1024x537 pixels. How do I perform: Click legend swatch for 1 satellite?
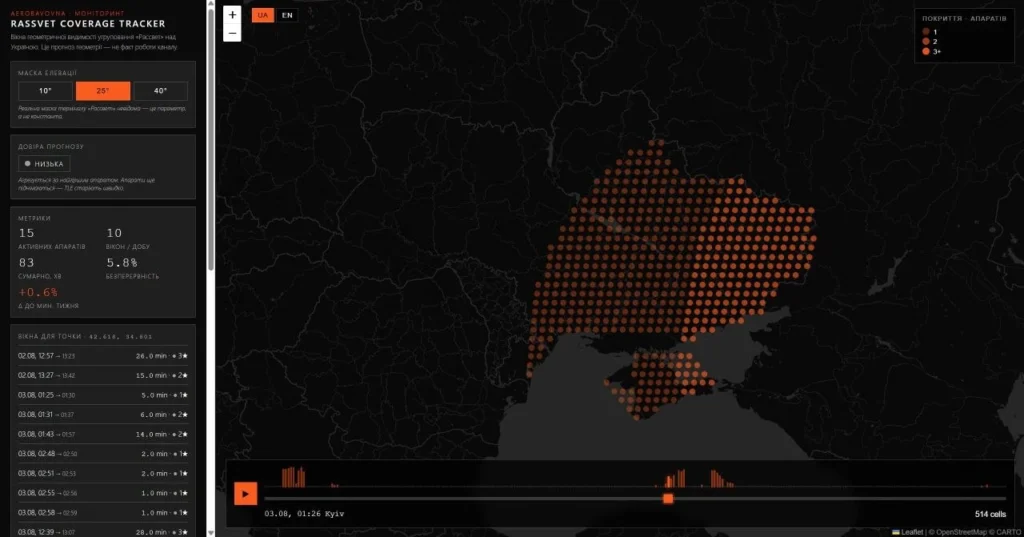[926, 31]
